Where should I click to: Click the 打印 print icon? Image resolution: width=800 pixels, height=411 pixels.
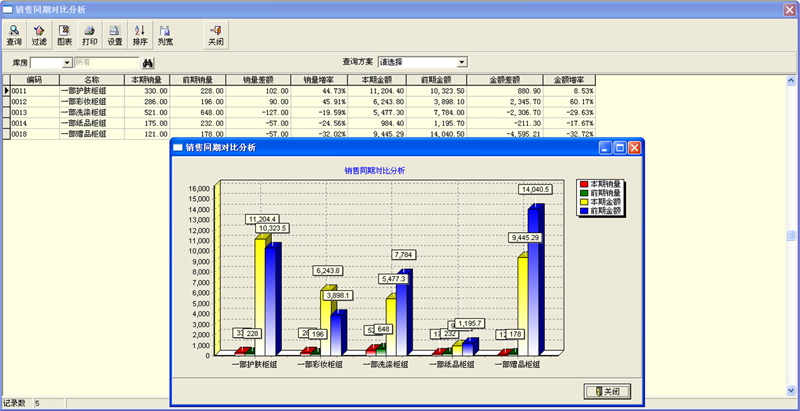click(x=90, y=35)
